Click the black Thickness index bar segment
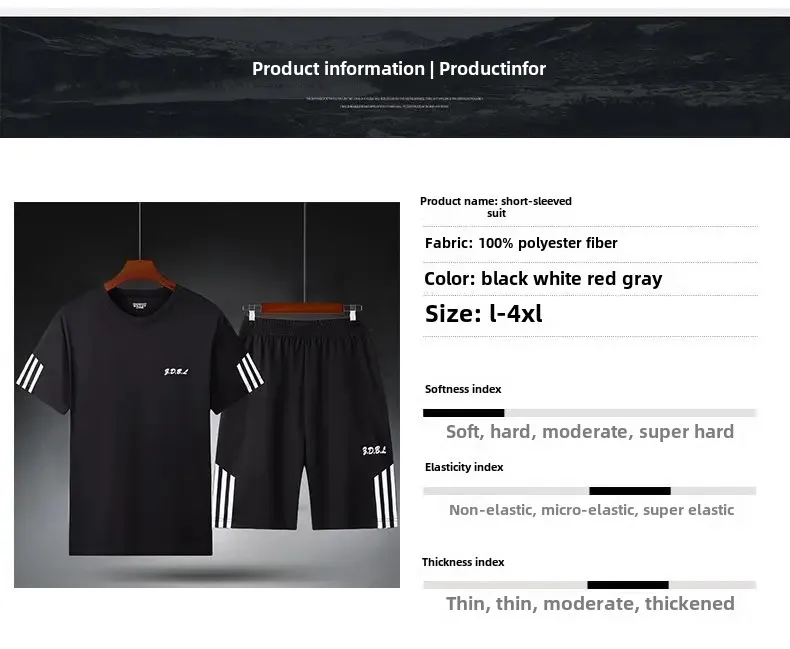Viewport: 790px width, 649px height. 628,585
